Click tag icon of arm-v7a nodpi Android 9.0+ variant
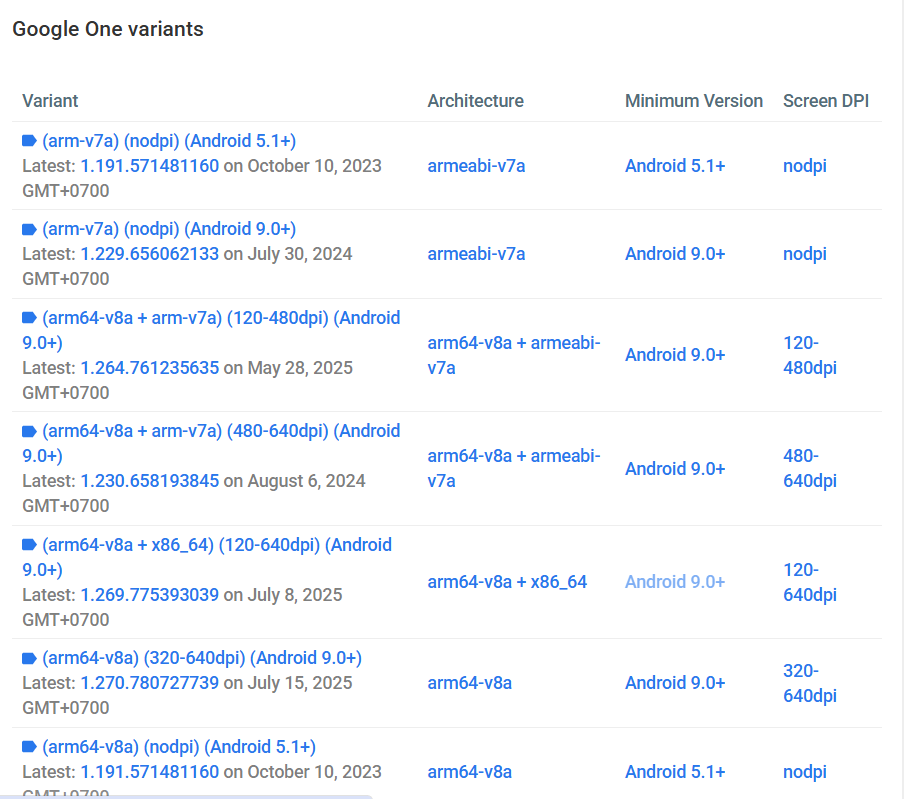This screenshot has height=799, width=904. click(x=29, y=229)
